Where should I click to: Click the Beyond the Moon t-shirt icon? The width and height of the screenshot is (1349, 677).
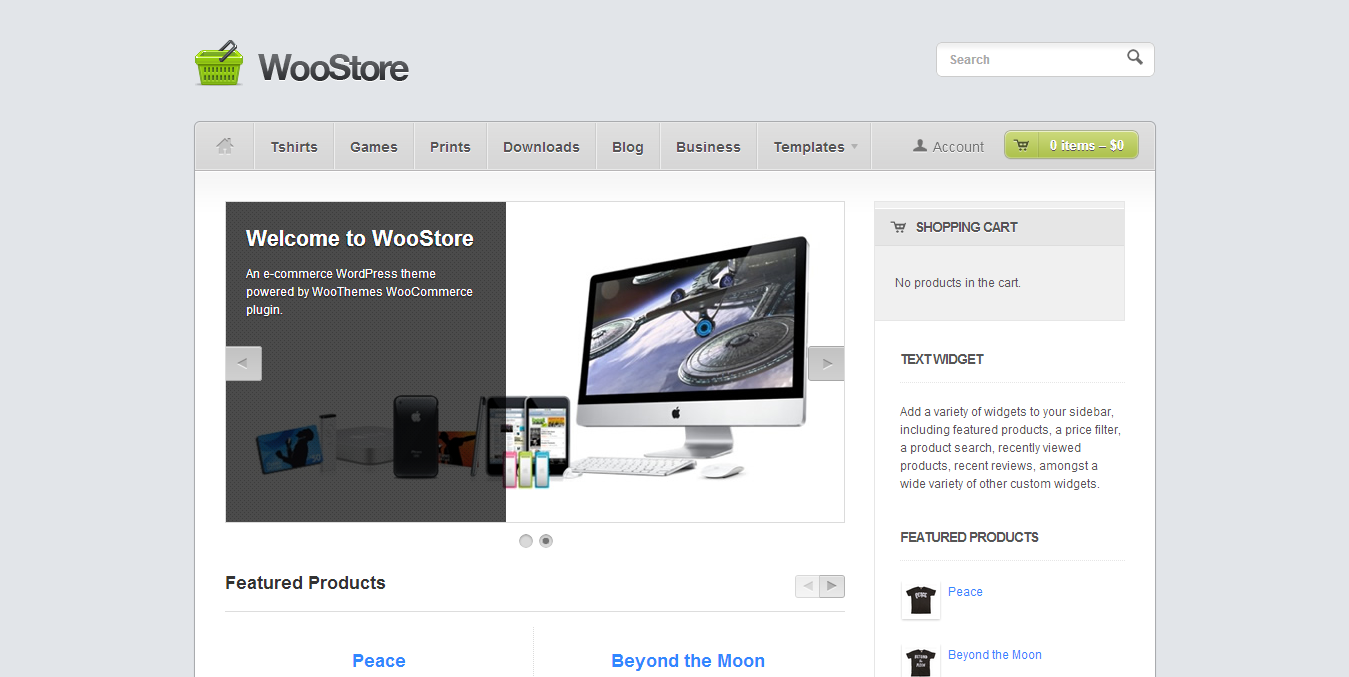(920, 662)
